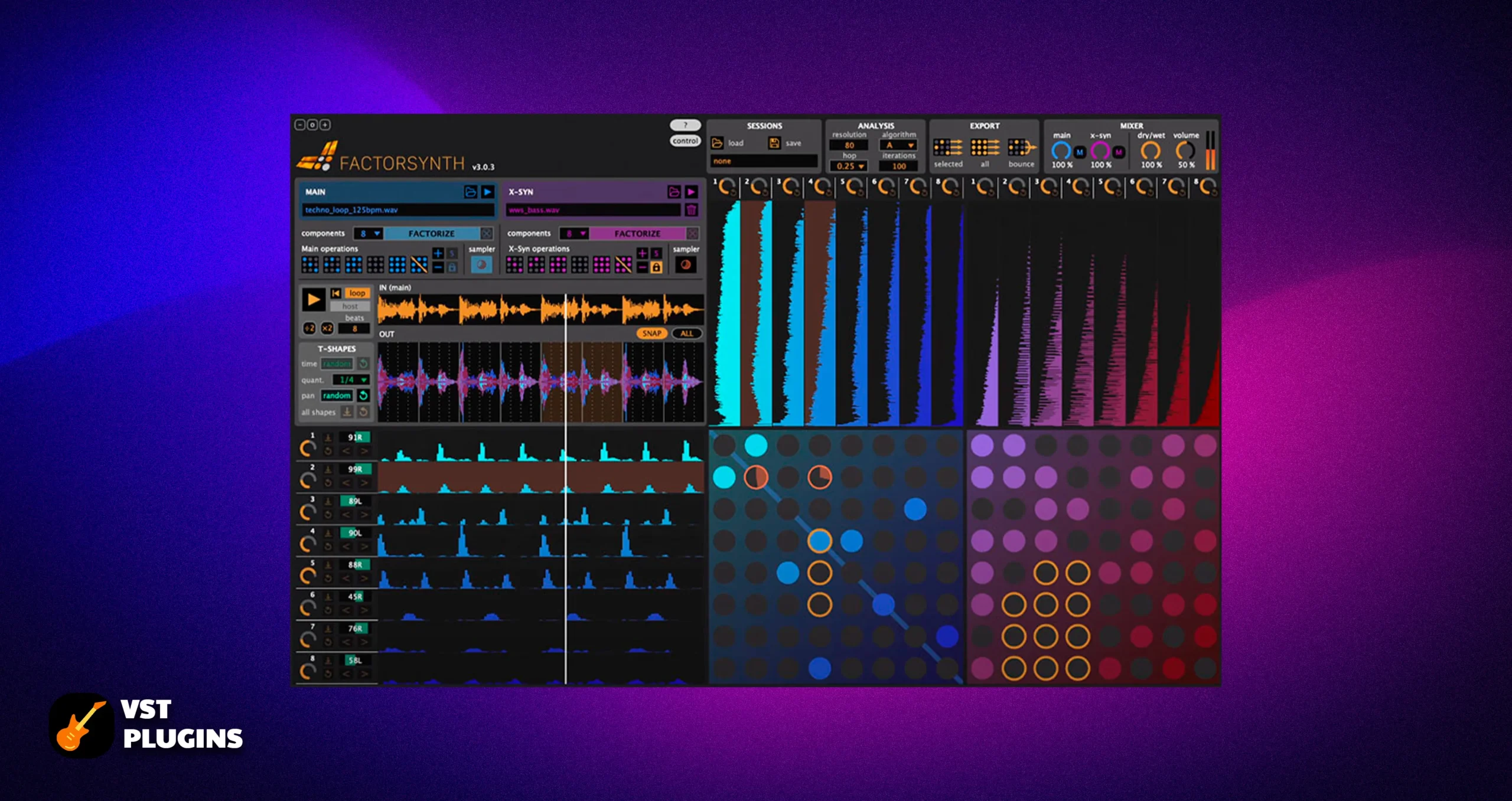Click the pan random button in T-SHAPES
This screenshot has height=801, width=1512.
pyautogui.click(x=337, y=395)
